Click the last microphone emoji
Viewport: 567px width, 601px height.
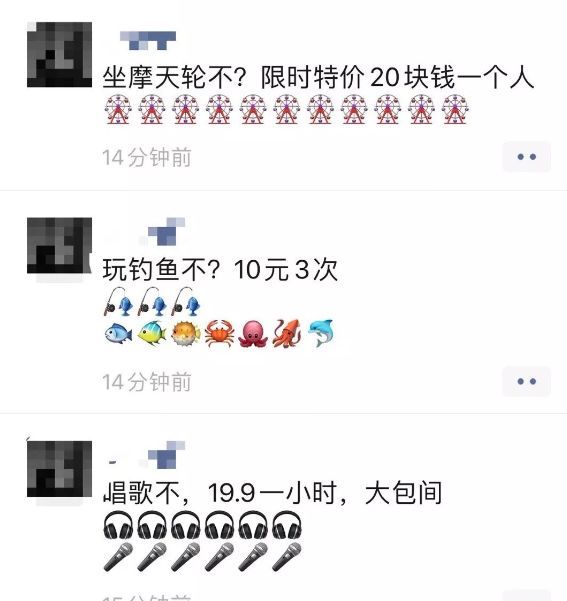[287, 557]
